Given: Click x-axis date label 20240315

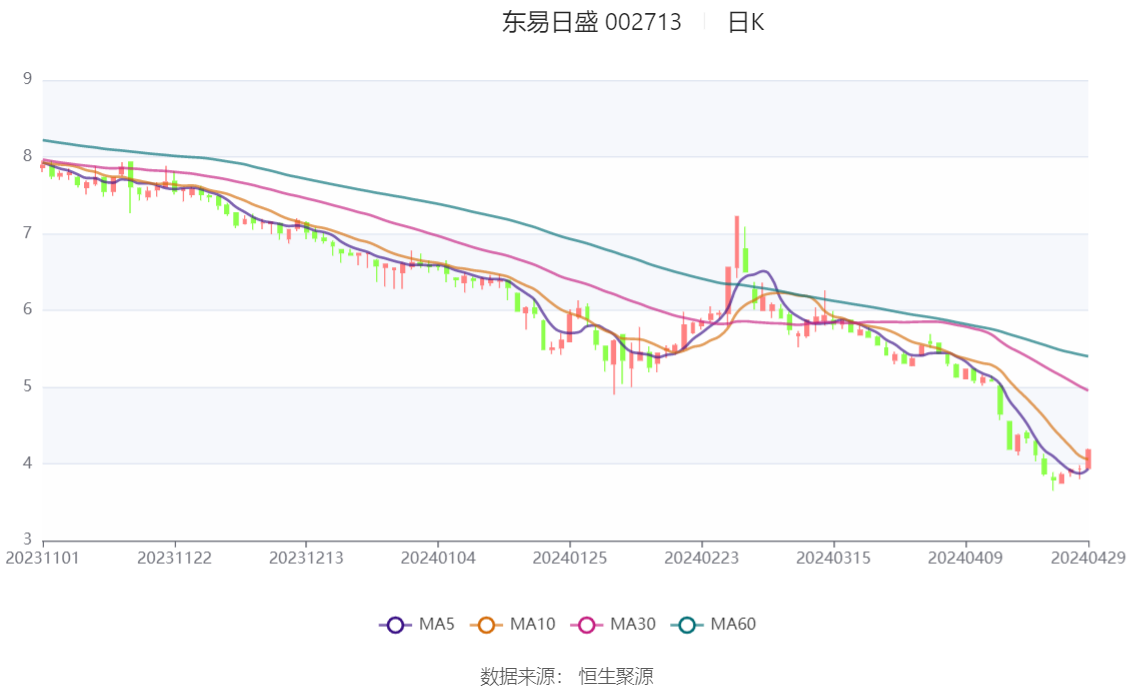Looking at the screenshot, I should tap(833, 558).
